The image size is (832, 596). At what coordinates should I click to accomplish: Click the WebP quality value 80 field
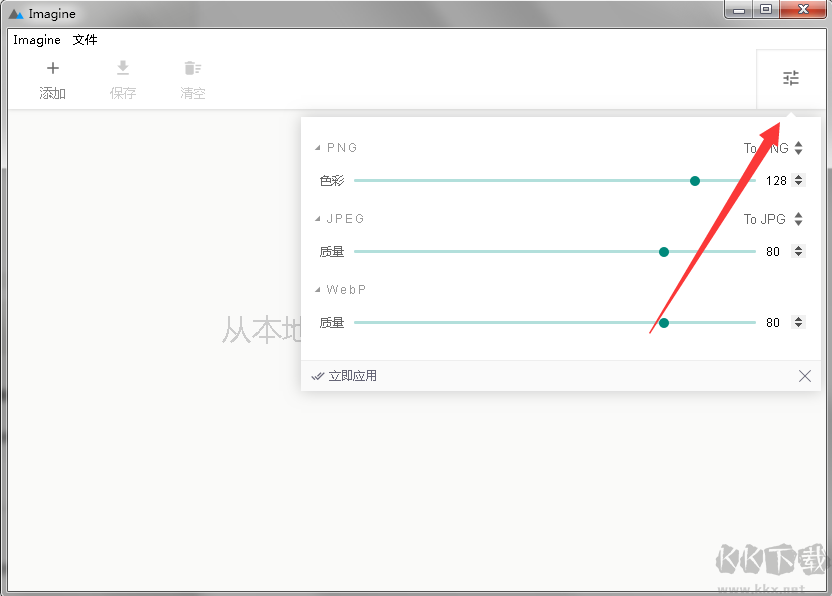pos(773,323)
